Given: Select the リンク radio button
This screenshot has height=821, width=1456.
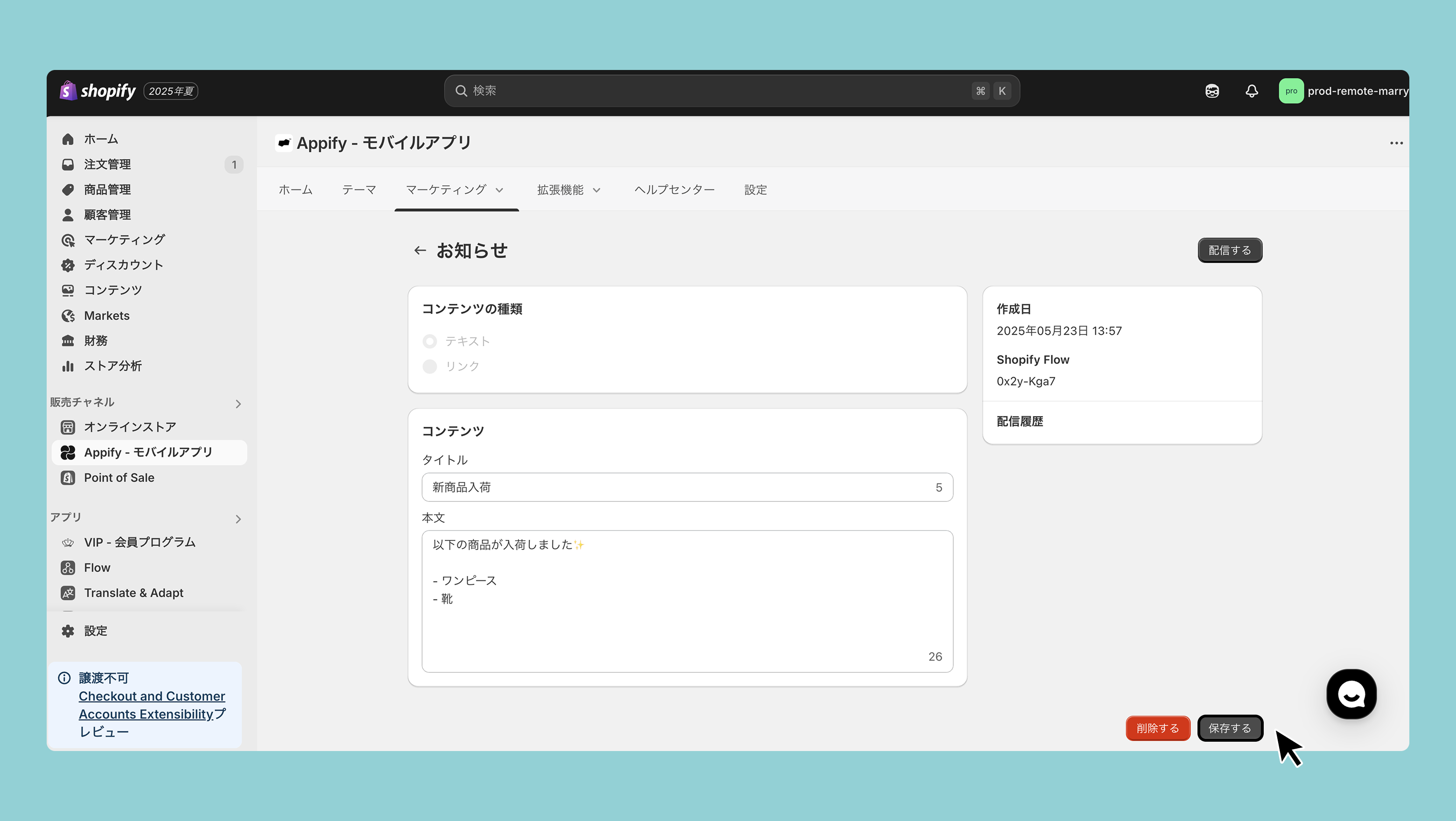Looking at the screenshot, I should point(429,366).
